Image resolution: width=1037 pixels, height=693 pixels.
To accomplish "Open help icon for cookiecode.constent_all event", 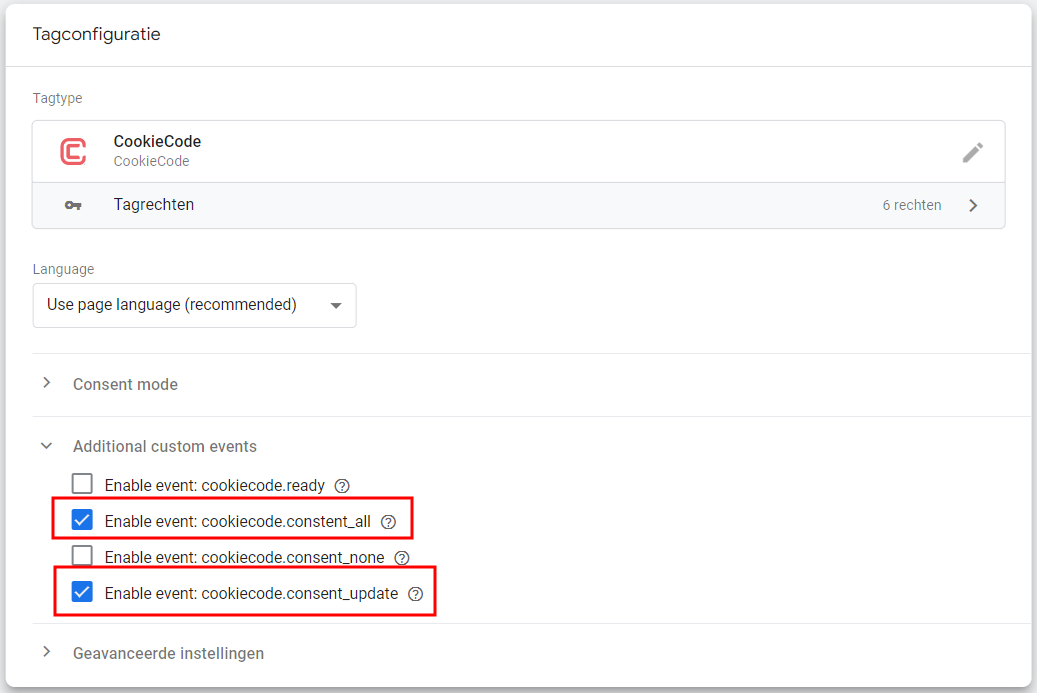I will (388, 522).
